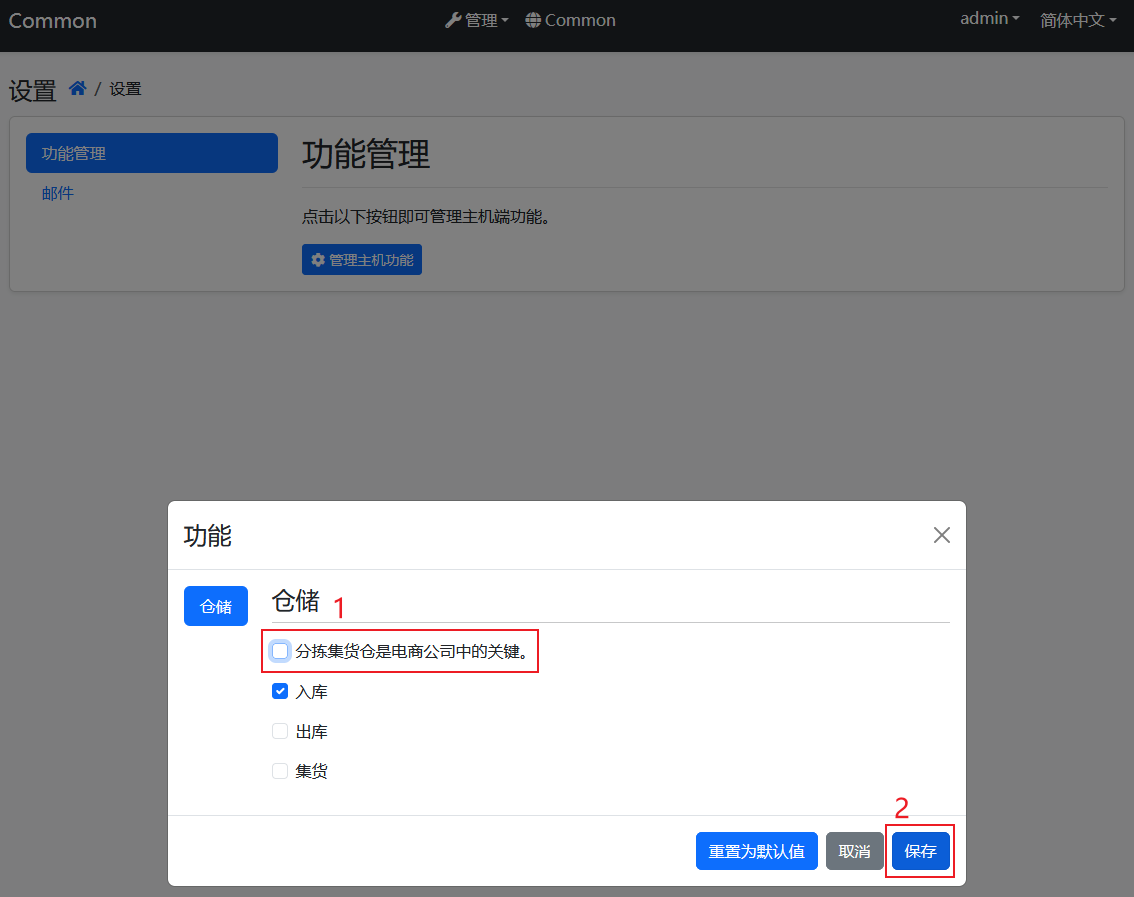1134x897 pixels.
Task: Click the globe icon beside Common
Action: click(533, 20)
